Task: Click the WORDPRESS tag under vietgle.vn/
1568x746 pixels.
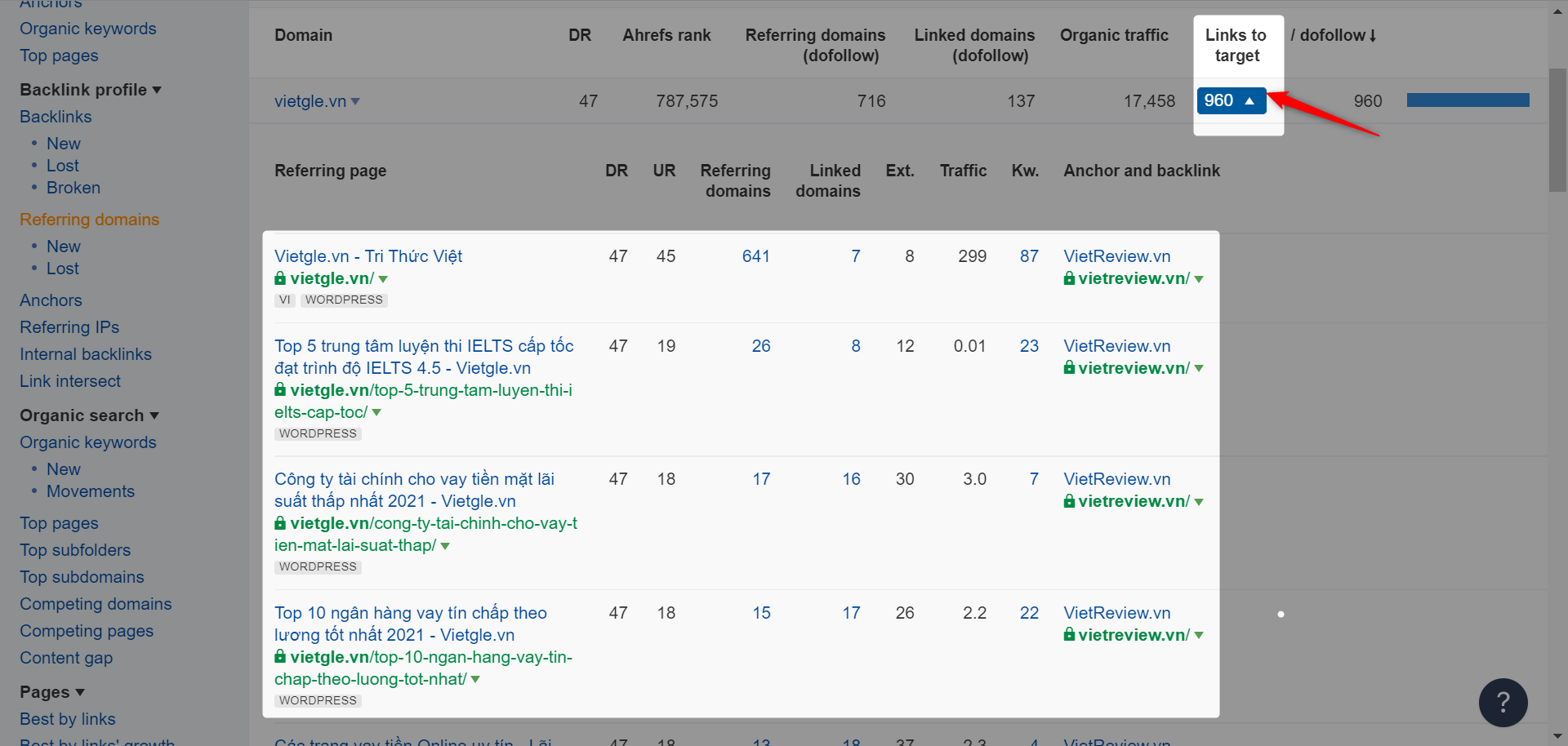Action: (x=344, y=300)
